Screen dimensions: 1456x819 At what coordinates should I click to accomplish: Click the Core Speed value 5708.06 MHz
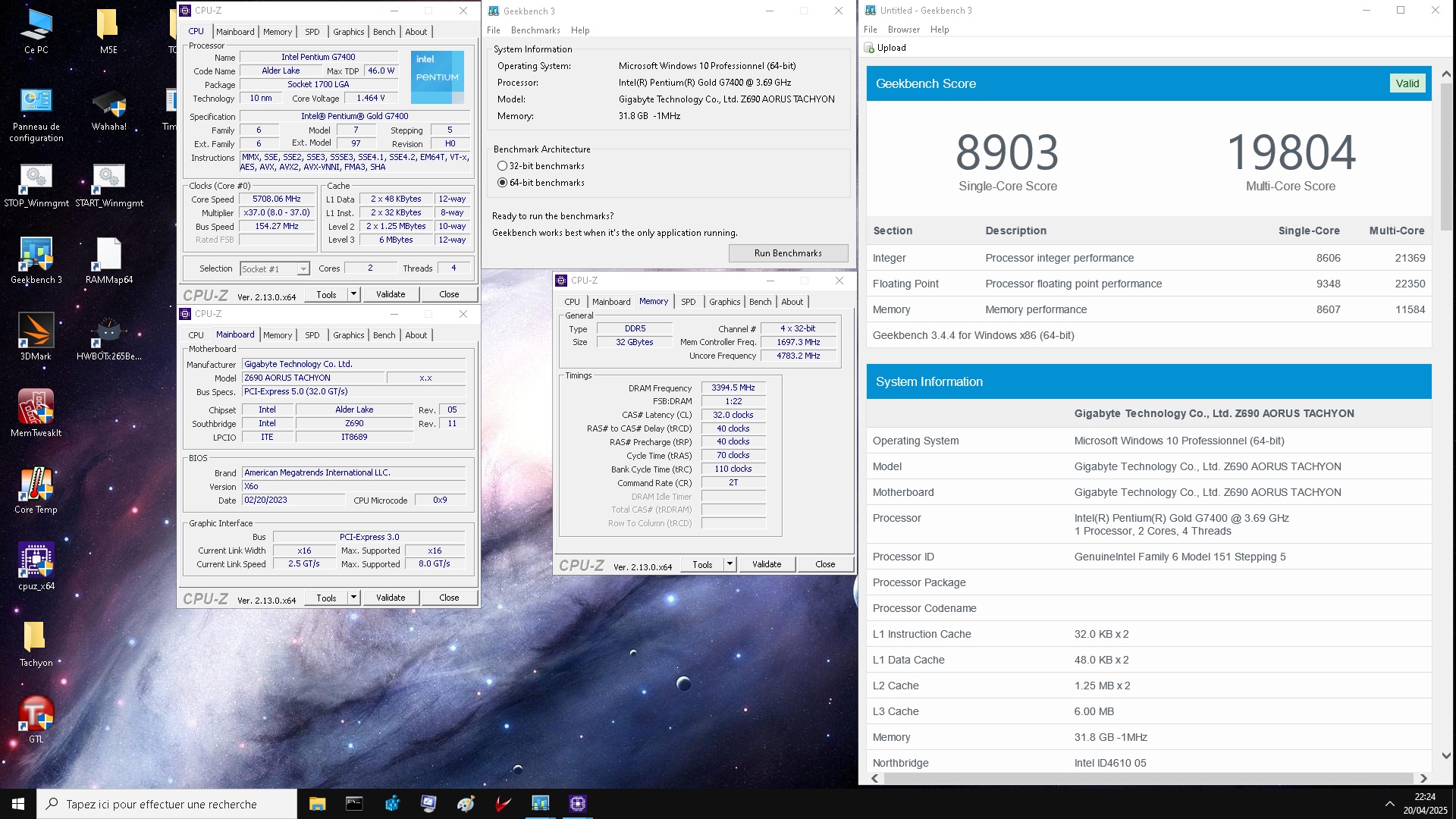tap(277, 199)
